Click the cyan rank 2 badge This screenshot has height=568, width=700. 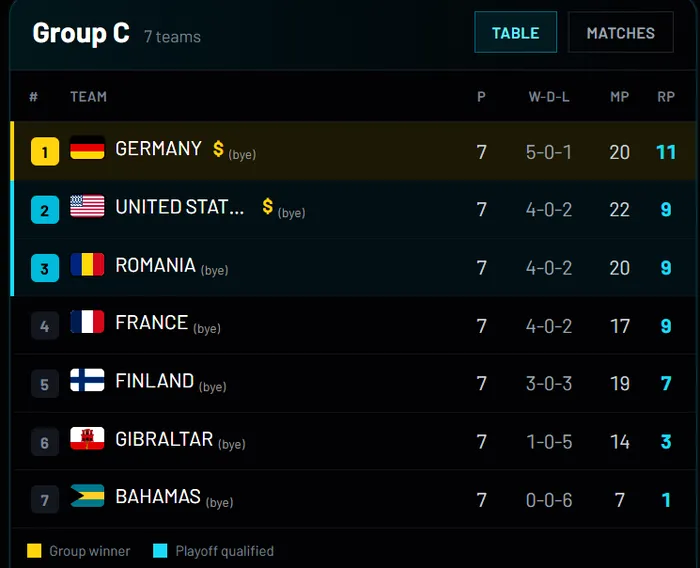click(x=45, y=210)
